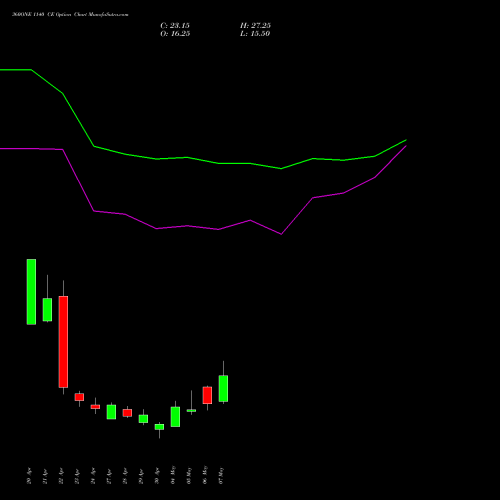Click the close value 'C: 23.15'
500x500 pixels.
pos(175,26)
